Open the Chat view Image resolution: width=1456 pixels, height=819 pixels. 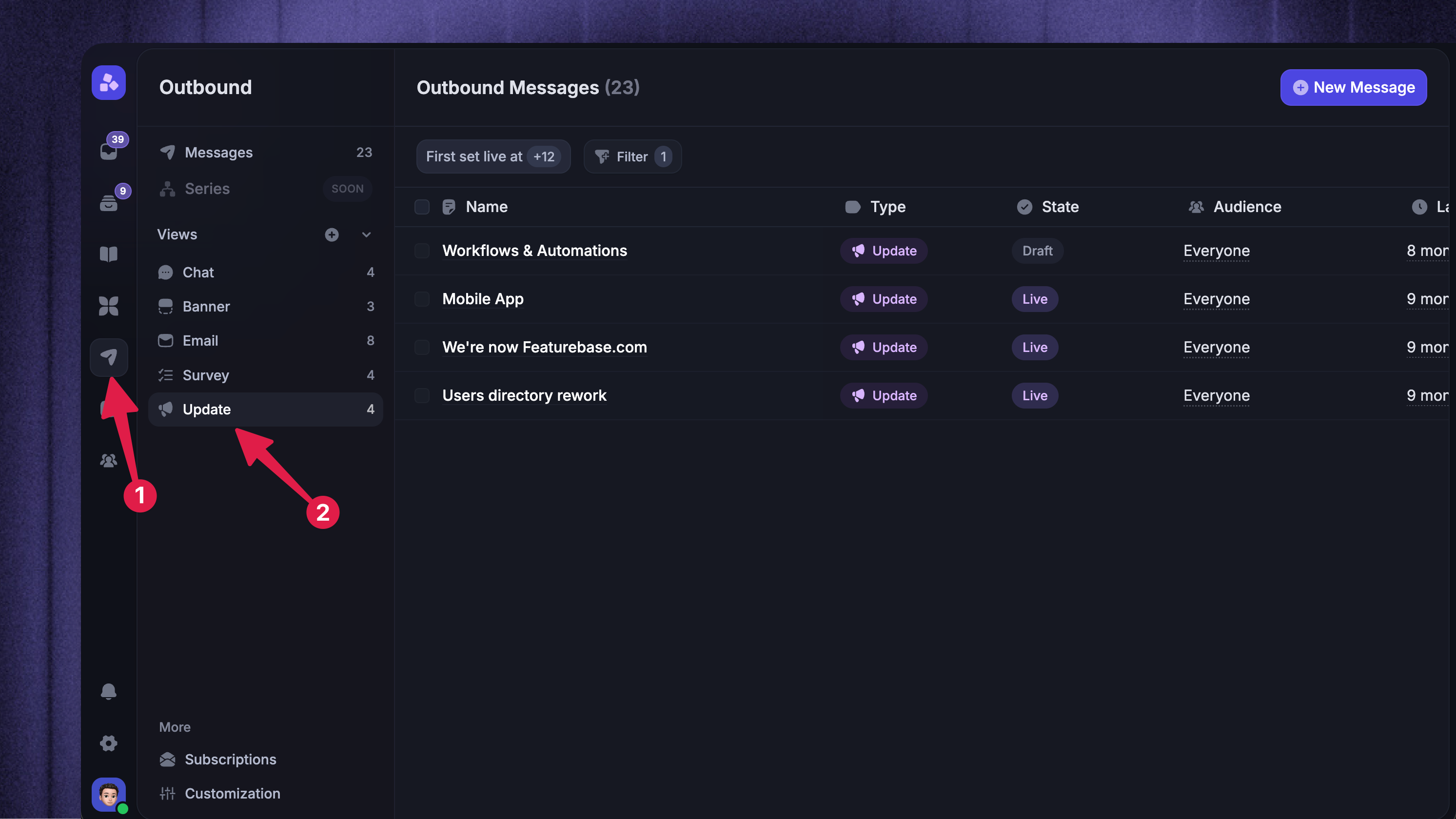click(x=266, y=273)
